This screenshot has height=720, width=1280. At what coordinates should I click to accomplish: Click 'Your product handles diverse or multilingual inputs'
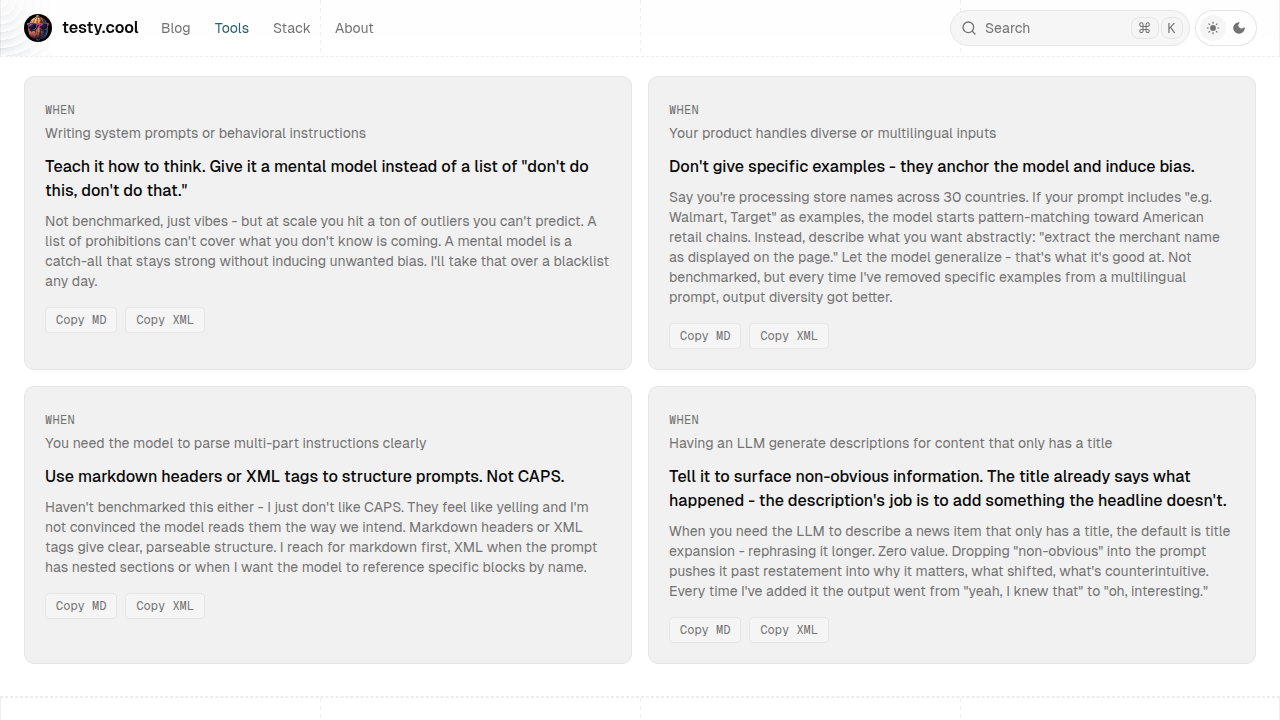coord(833,133)
